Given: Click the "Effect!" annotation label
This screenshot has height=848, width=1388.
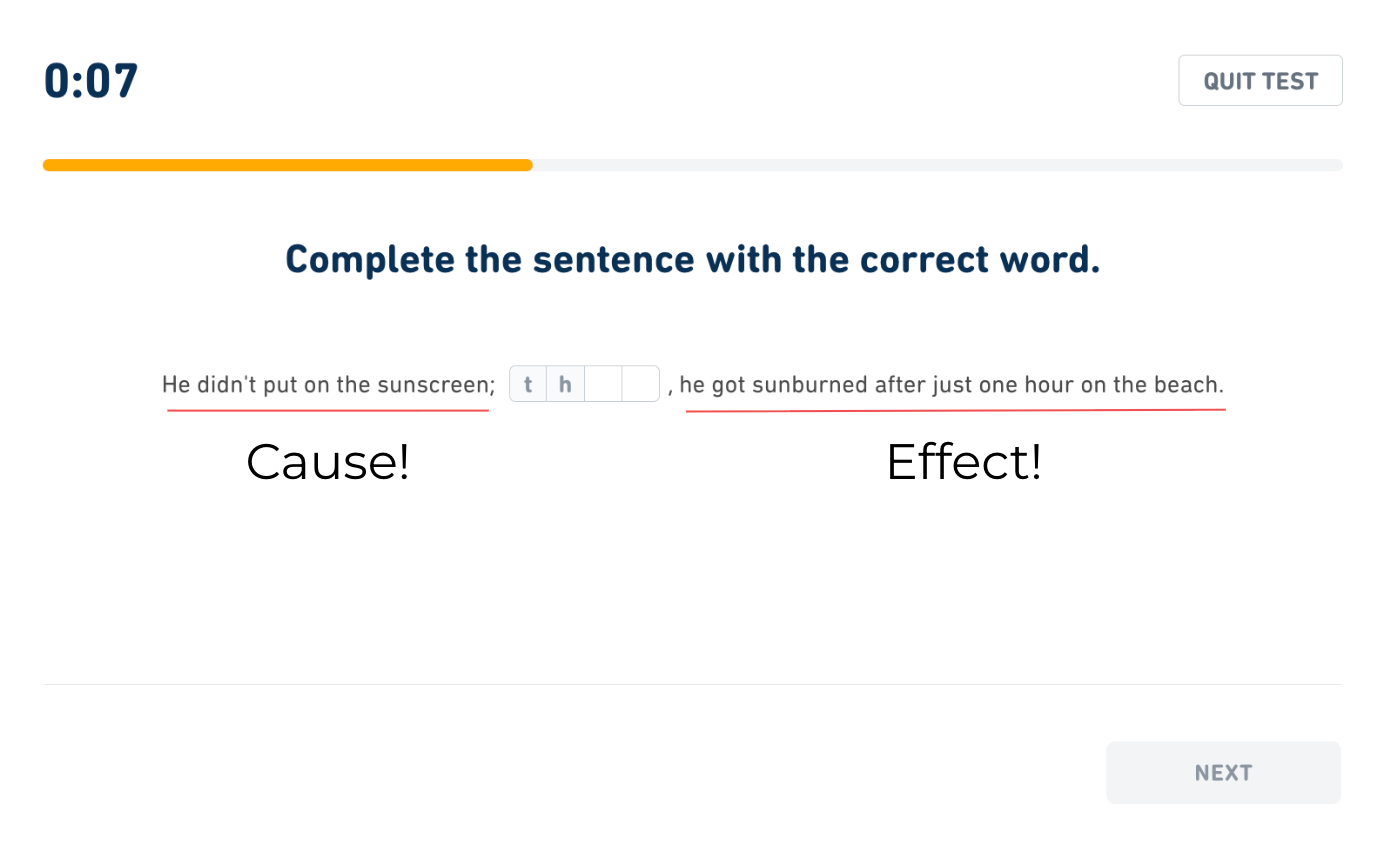Looking at the screenshot, I should pos(964,462).
